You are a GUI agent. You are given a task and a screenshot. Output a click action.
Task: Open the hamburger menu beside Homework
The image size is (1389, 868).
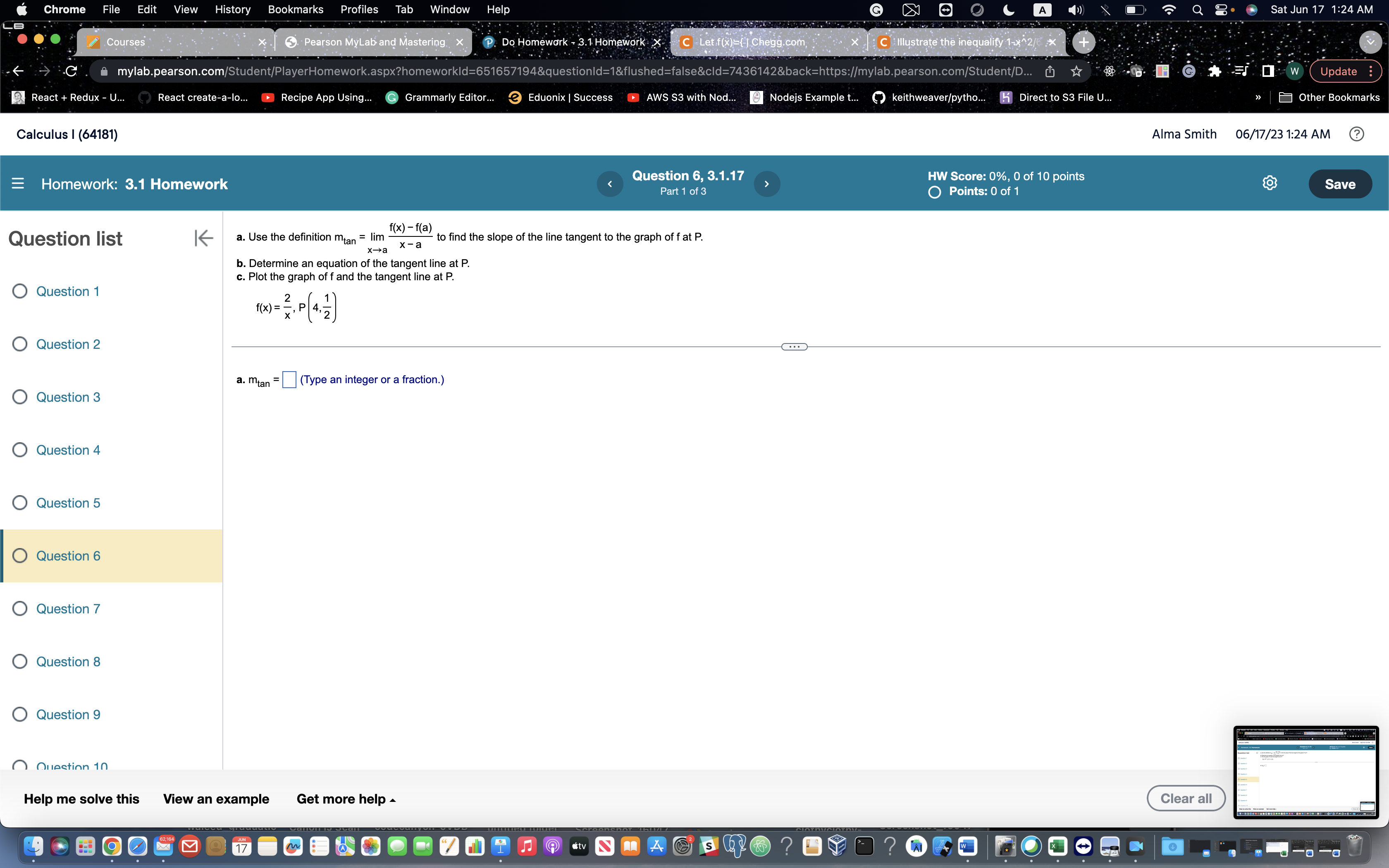click(18, 184)
